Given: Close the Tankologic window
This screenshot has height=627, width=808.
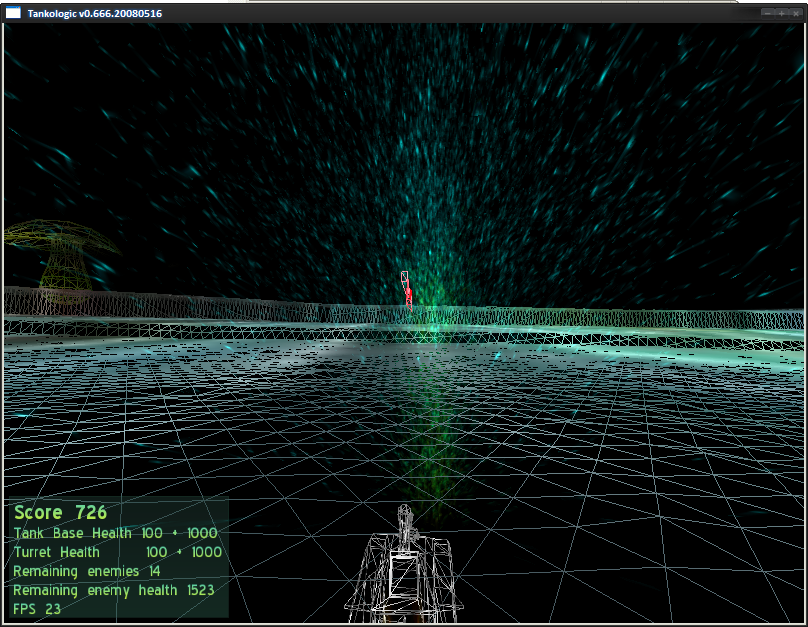Looking at the screenshot, I should coord(796,13).
